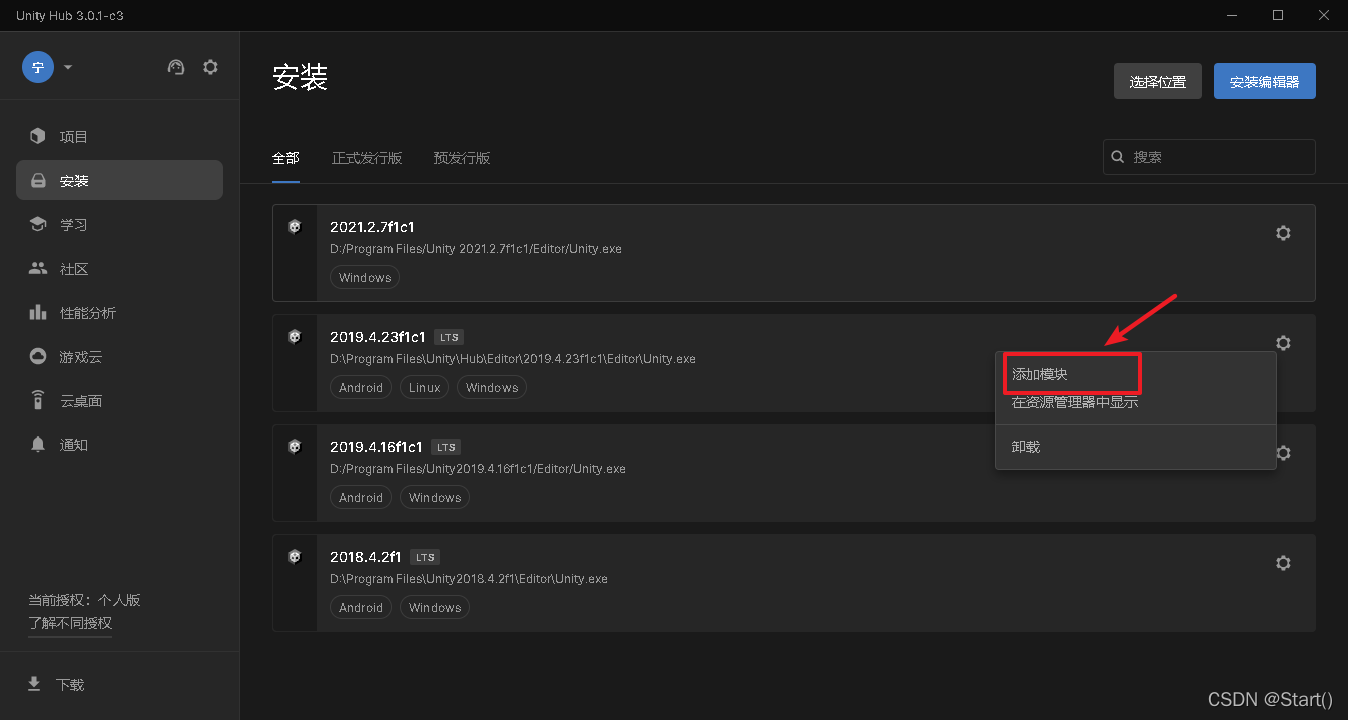Click Unity logo icon of 2018.4.2f1
Image resolution: width=1348 pixels, height=720 pixels.
295,557
